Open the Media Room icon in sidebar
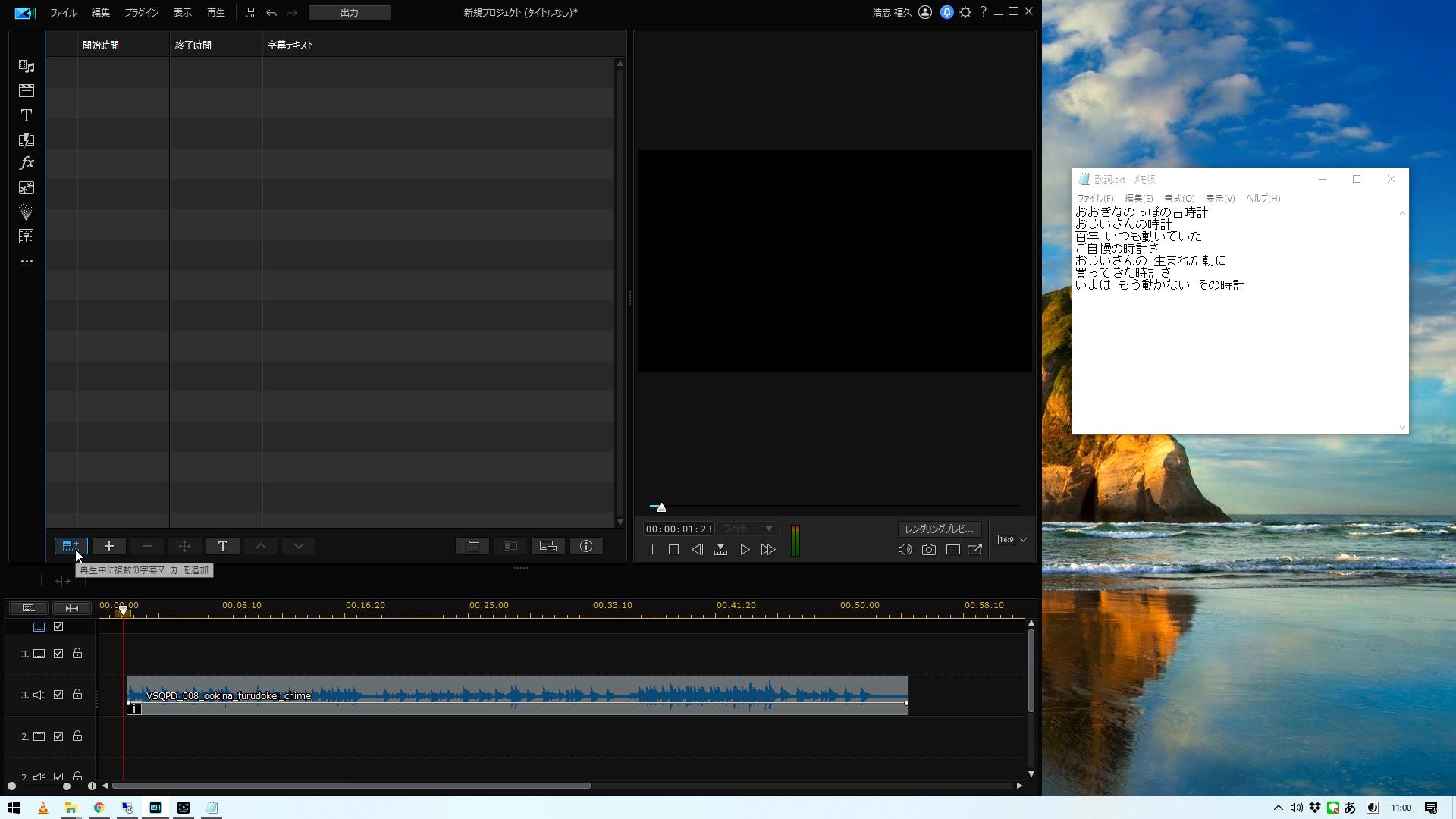Screen dimensions: 1456x819 pos(27,67)
